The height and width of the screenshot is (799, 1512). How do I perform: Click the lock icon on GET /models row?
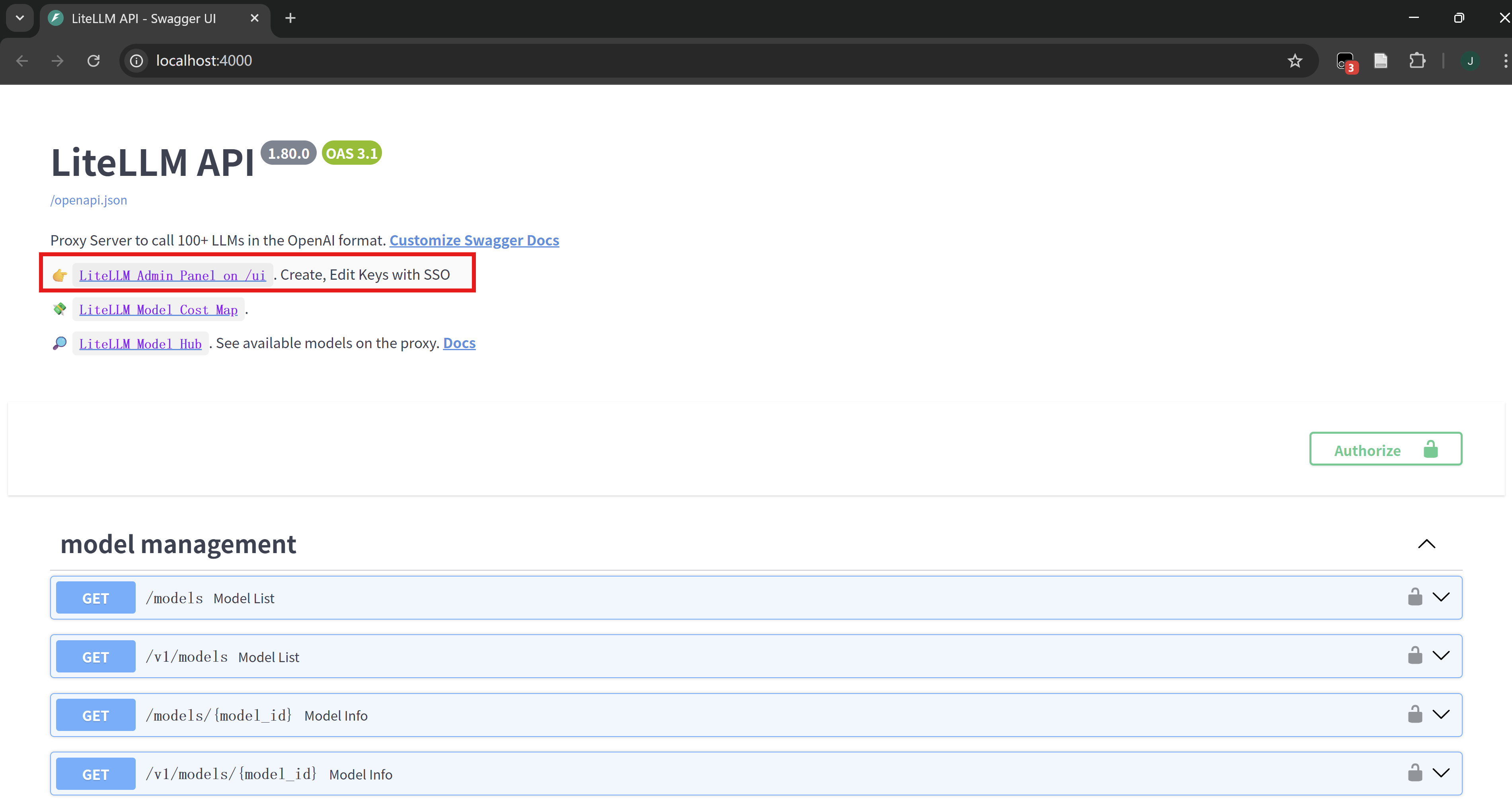coord(1415,597)
